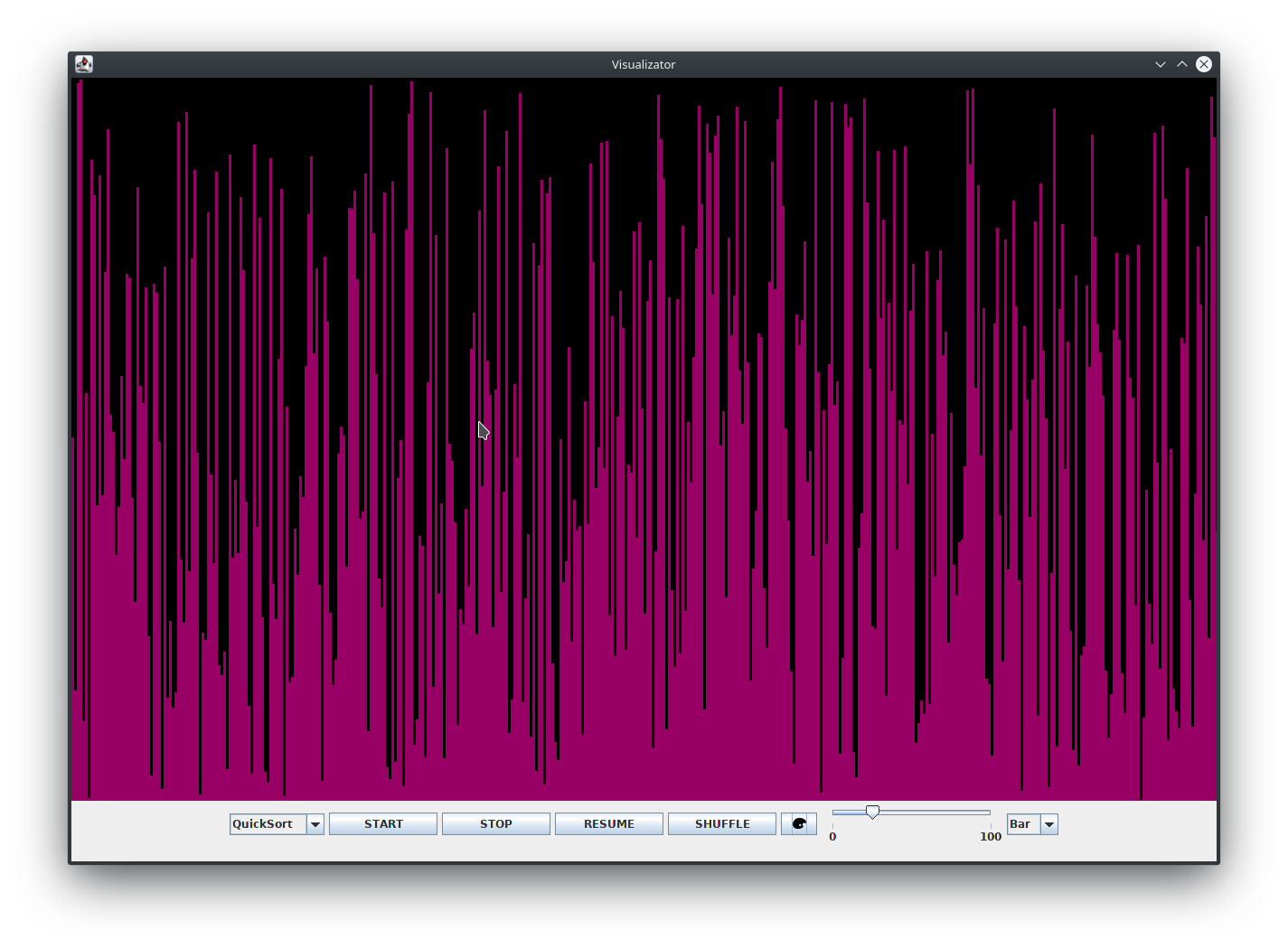This screenshot has height=949, width=1288.
Task: Click the Visualizator title bar text
Action: [x=644, y=64]
